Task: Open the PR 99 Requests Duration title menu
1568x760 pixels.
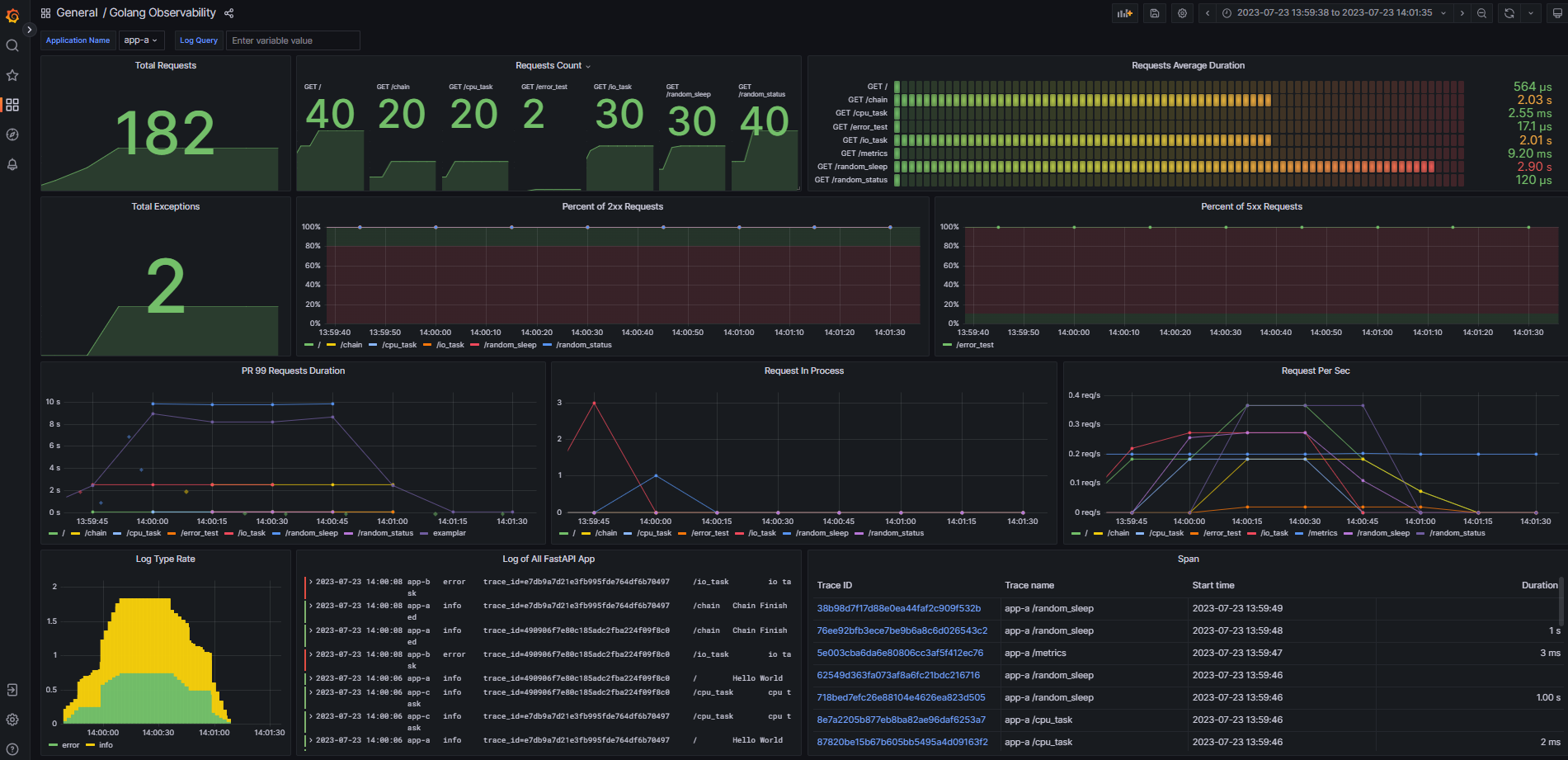Action: 293,371
